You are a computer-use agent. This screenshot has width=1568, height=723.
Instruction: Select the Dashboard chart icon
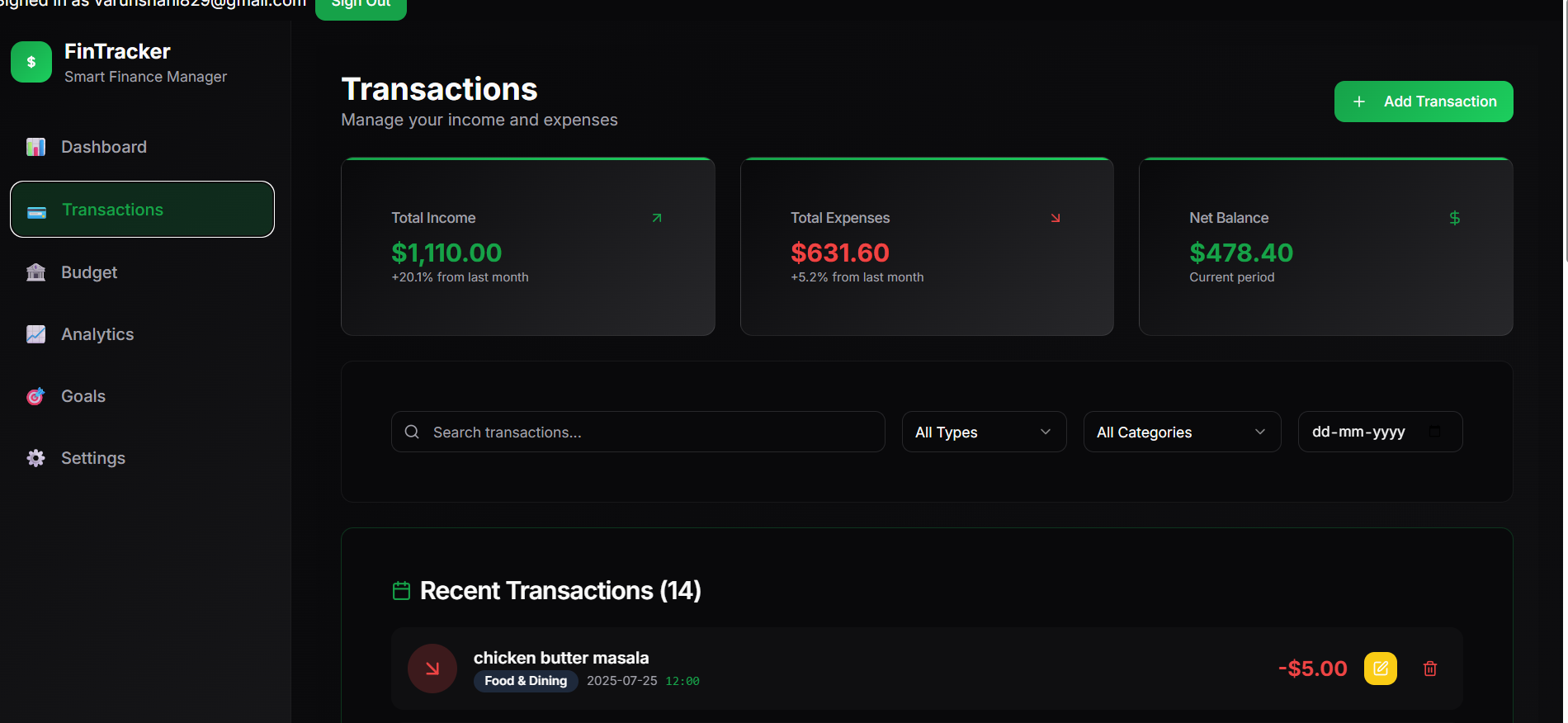tap(35, 146)
